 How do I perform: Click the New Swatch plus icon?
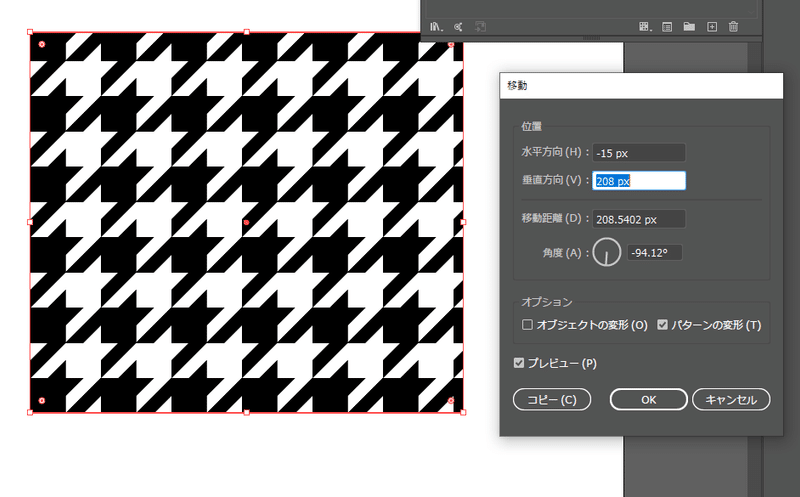pos(712,27)
